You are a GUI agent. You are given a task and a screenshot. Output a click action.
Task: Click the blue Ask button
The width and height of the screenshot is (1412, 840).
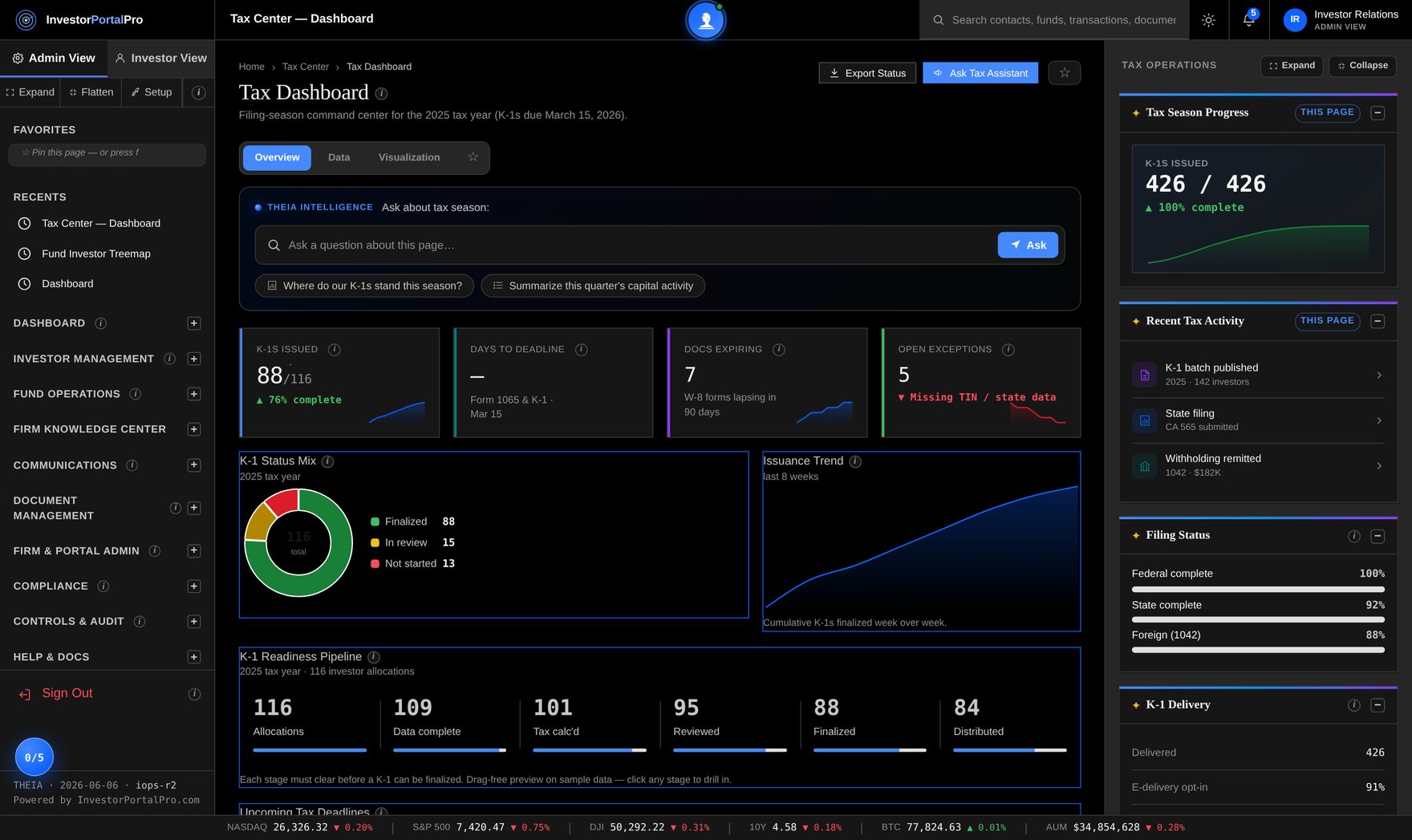click(1028, 246)
